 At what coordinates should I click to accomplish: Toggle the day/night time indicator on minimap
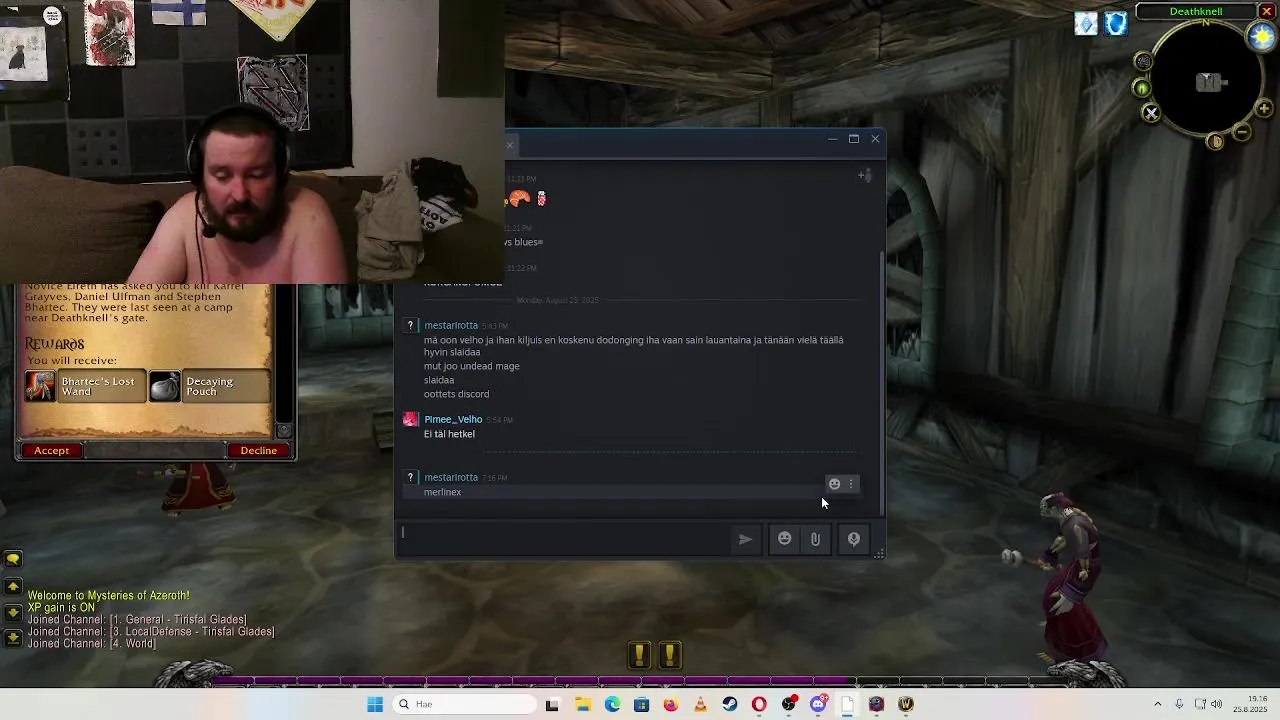pyautogui.click(x=1262, y=36)
